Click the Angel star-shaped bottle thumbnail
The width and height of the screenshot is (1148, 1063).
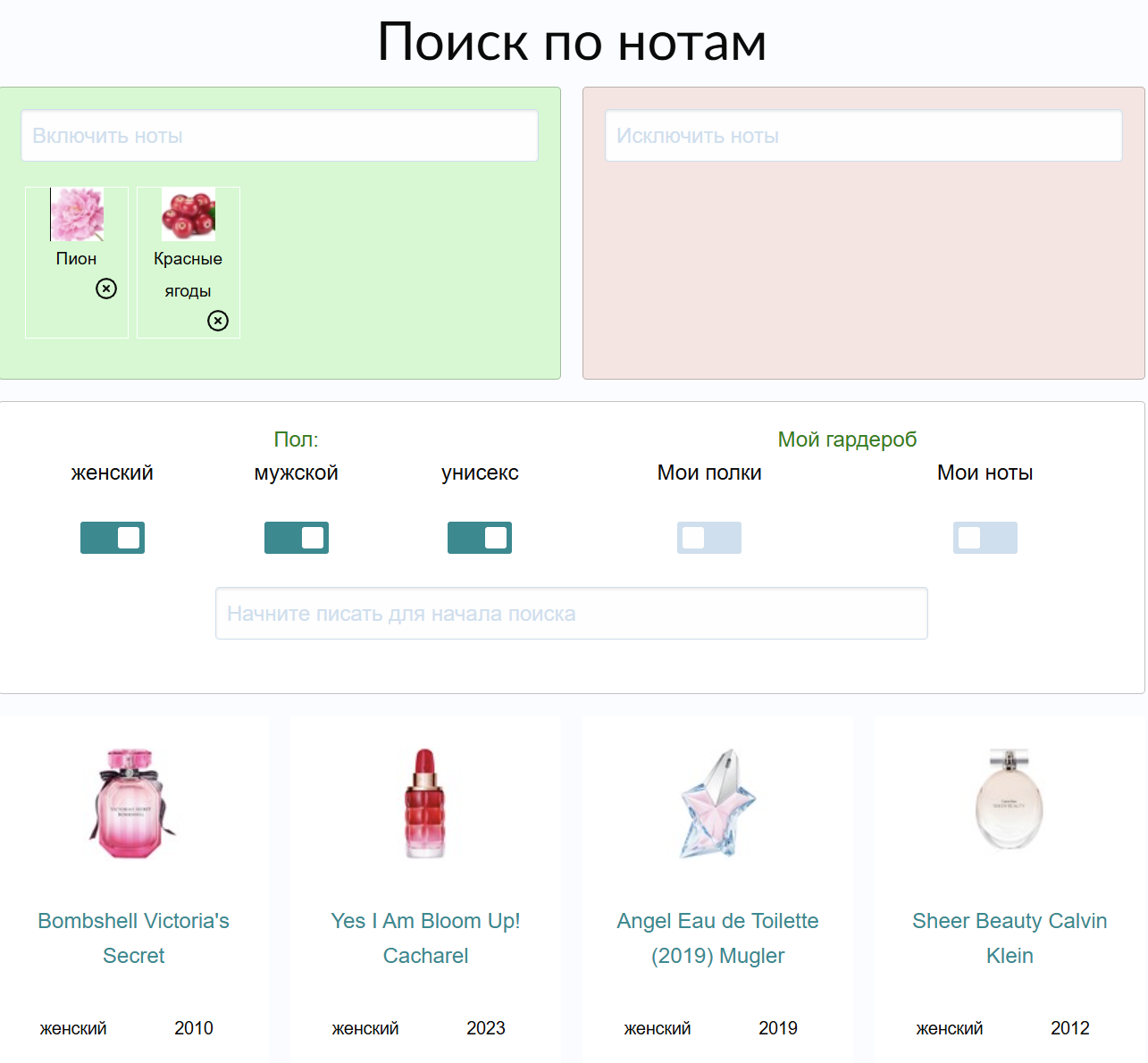tap(718, 804)
